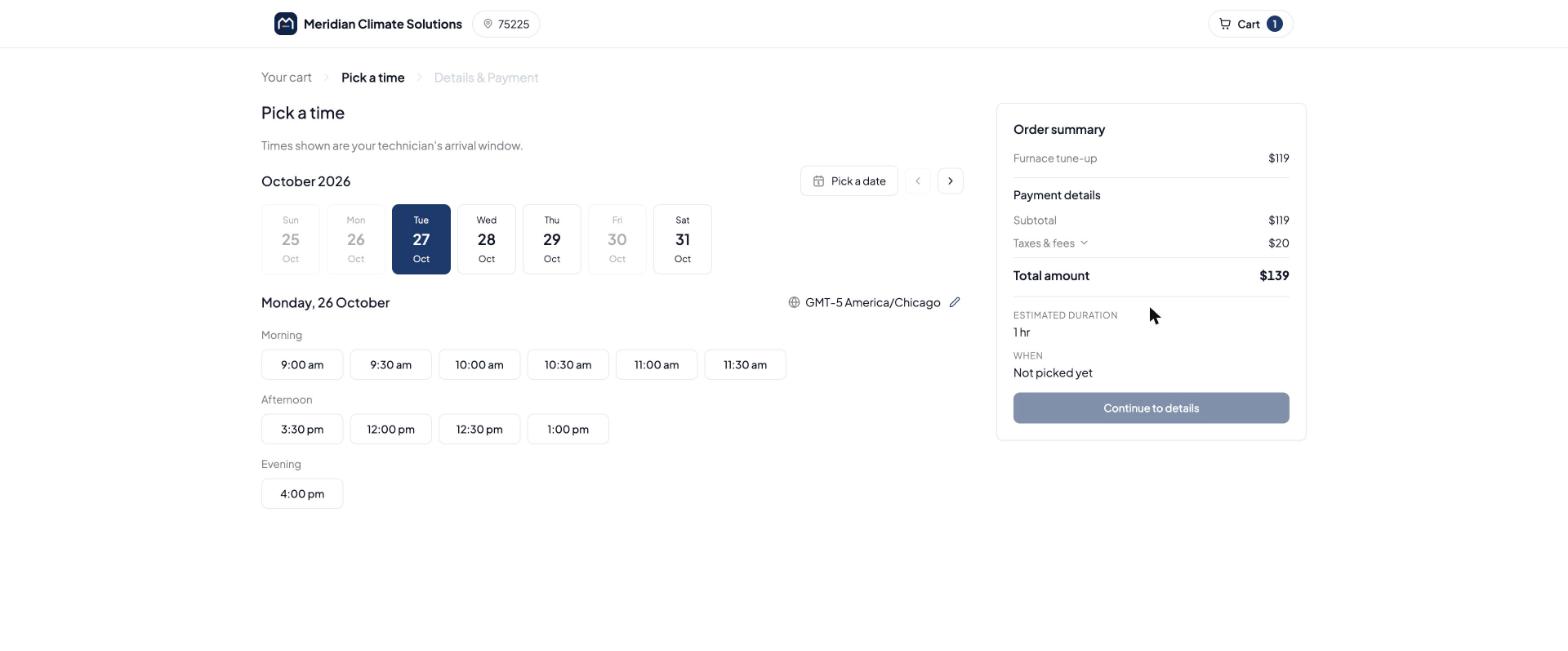Select Tue 27 Oct date card
1568x651 pixels.
(x=421, y=239)
